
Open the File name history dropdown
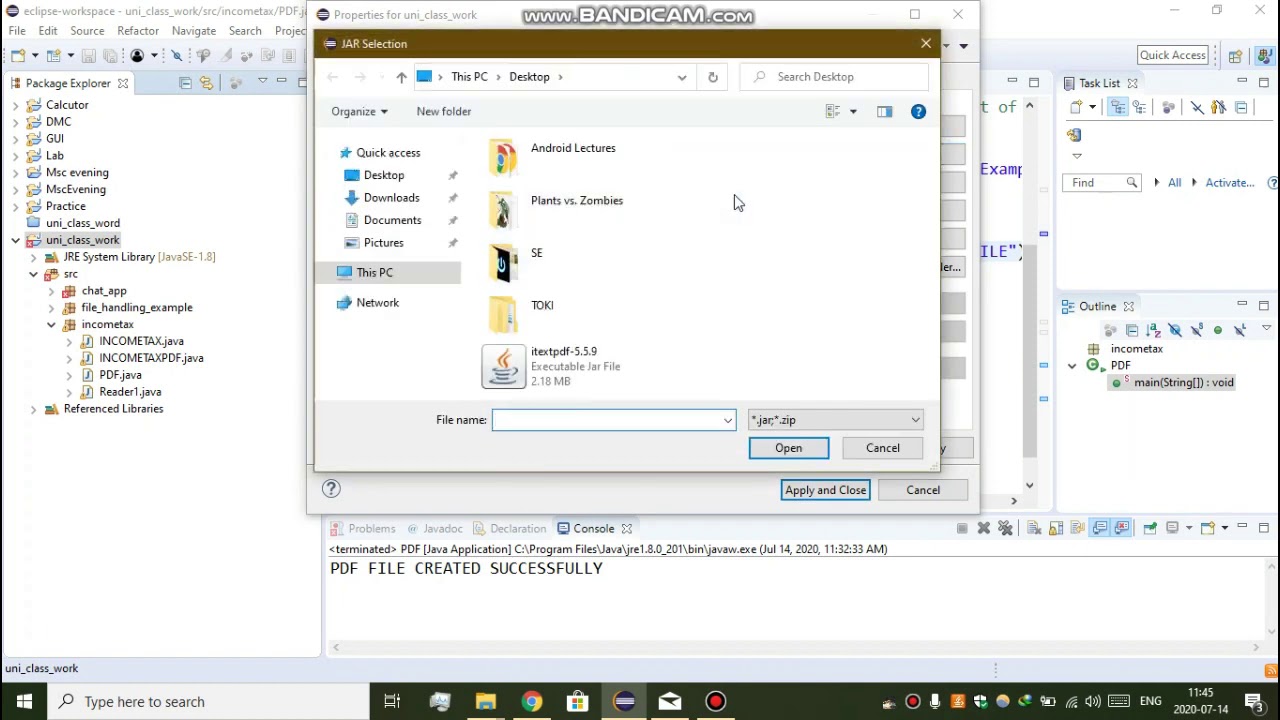728,421
